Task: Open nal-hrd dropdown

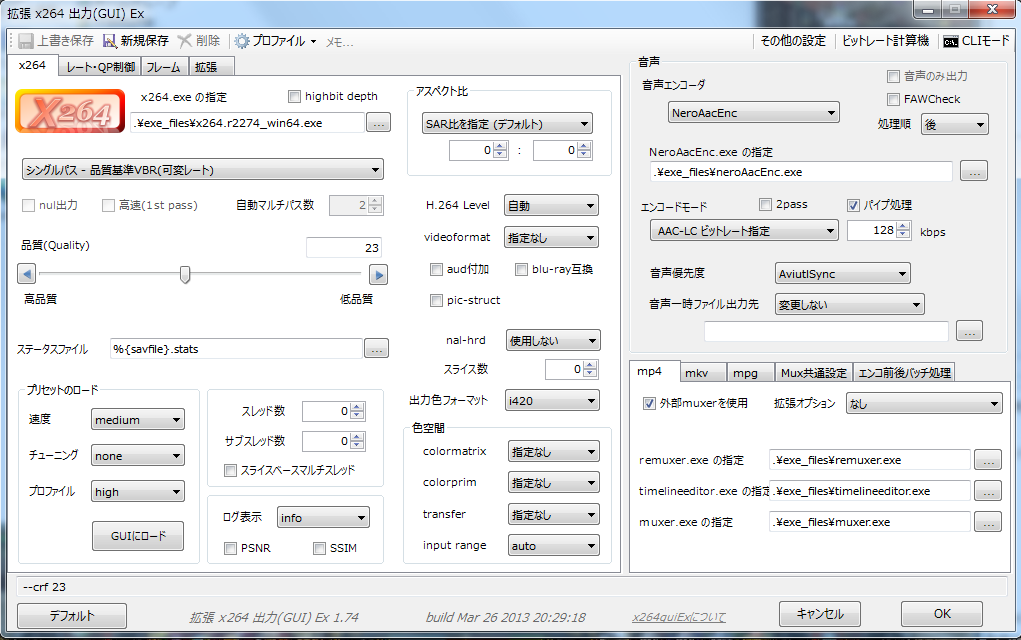Action: point(553,341)
